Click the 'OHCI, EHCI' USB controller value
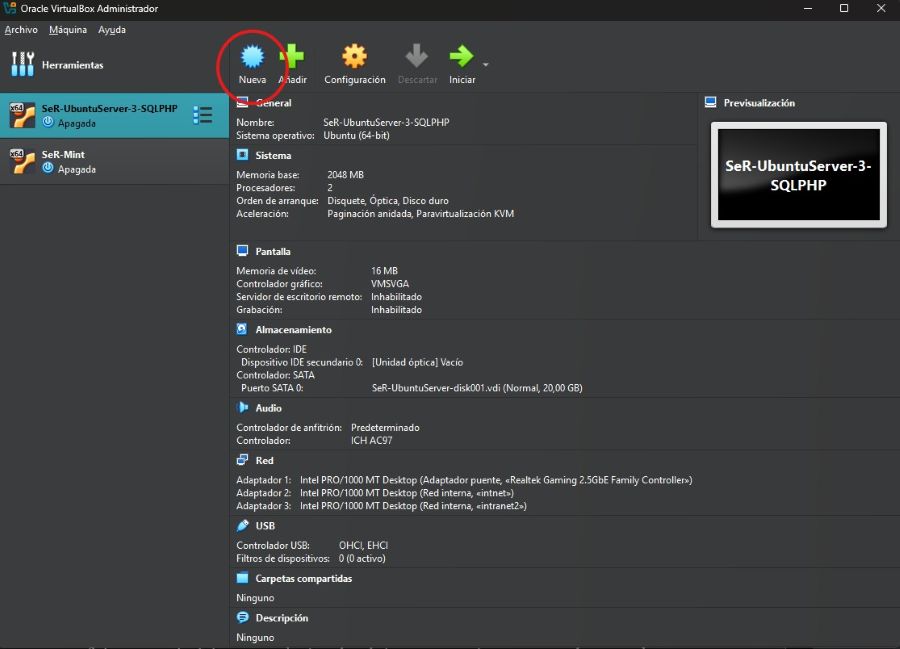 tap(363, 546)
